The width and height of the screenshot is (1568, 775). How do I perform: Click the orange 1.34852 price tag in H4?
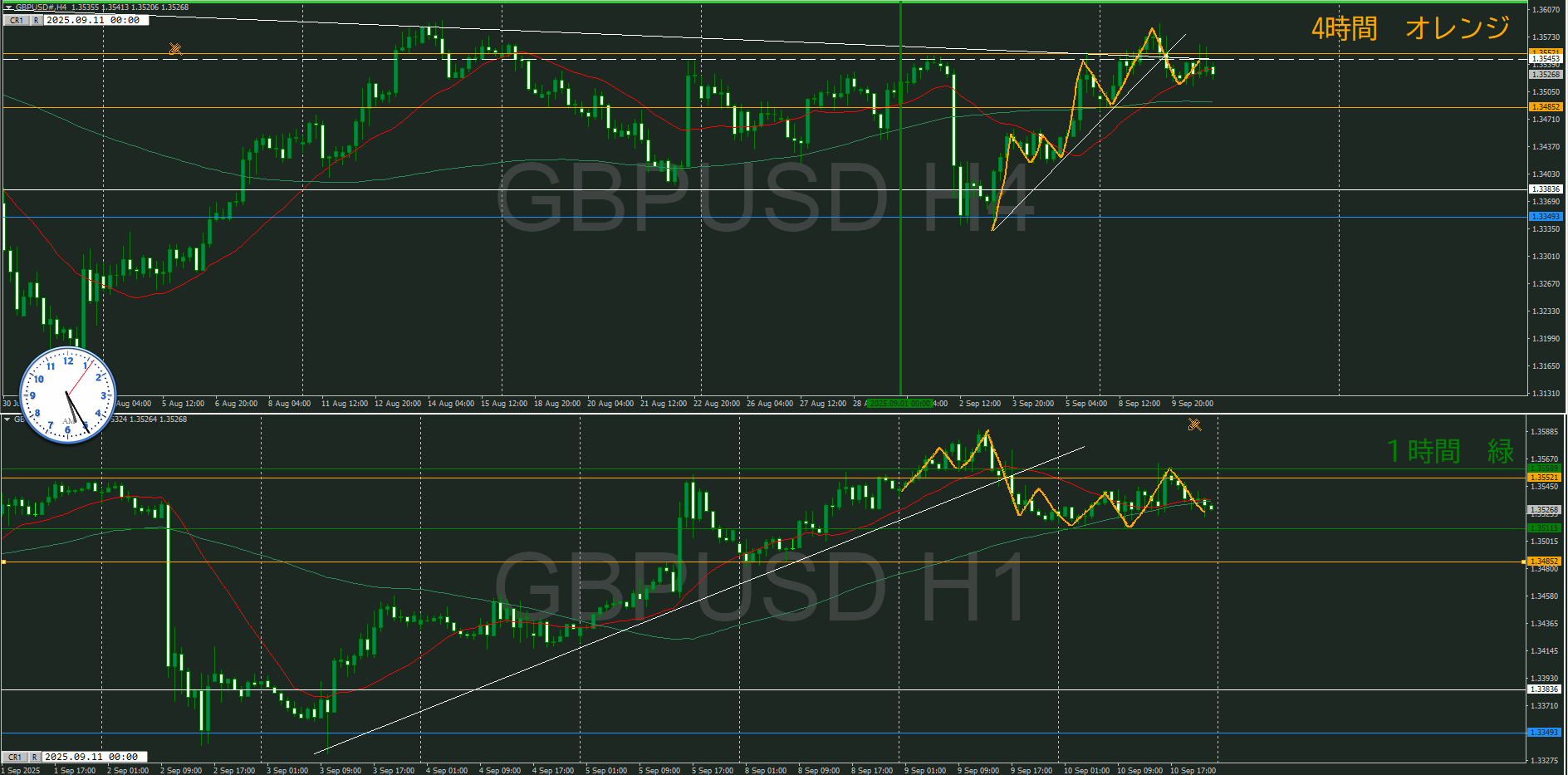[x=1546, y=107]
